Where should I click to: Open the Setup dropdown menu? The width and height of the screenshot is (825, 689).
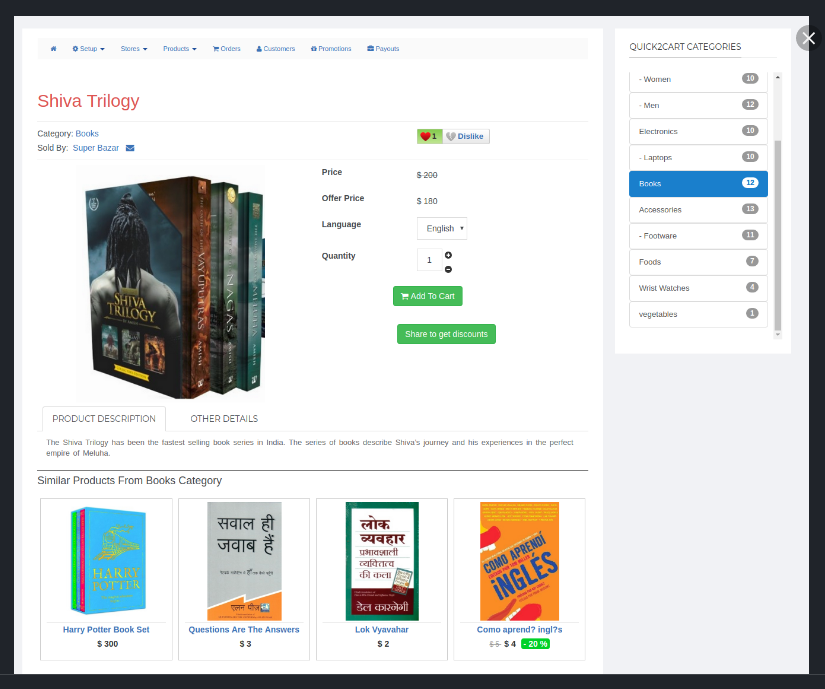(x=88, y=49)
